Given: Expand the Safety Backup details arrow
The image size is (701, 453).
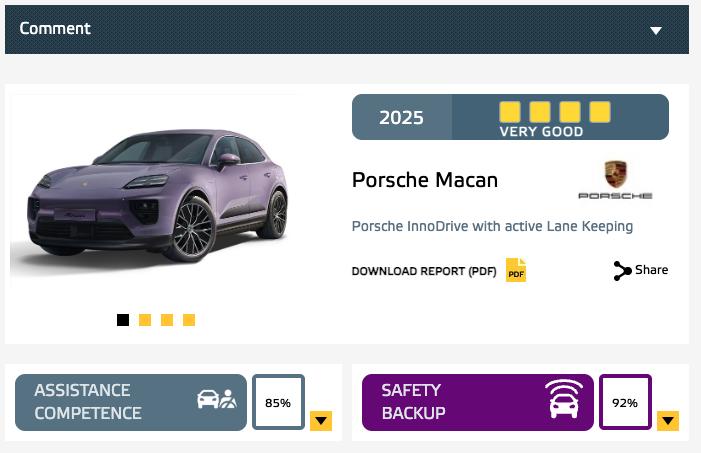Looking at the screenshot, I should (668, 421).
